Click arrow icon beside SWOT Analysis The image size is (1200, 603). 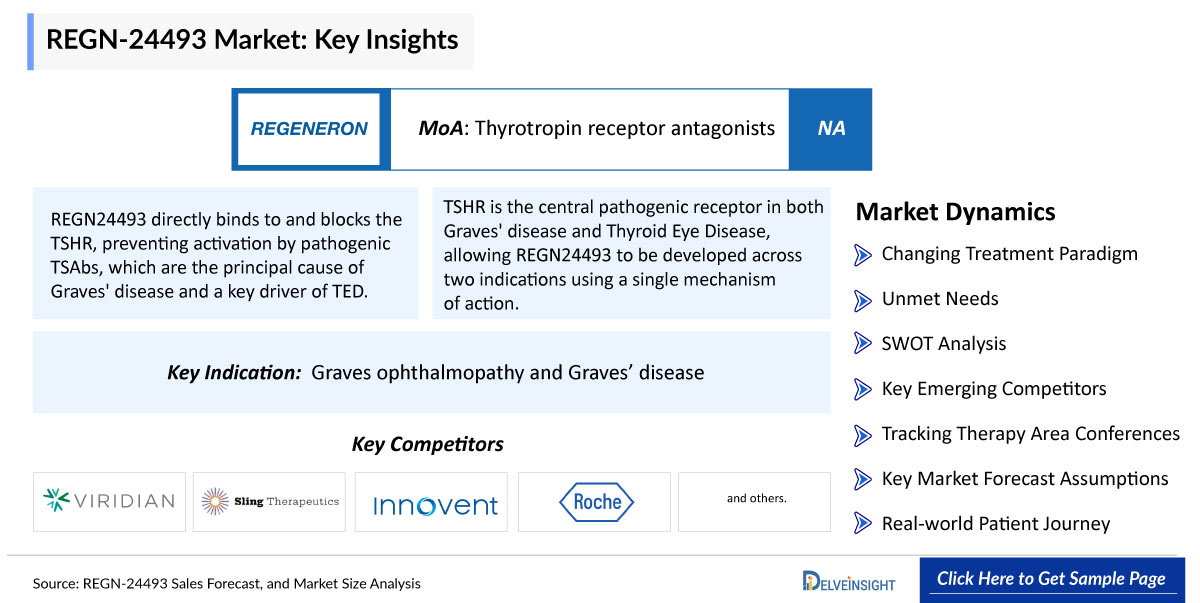(863, 344)
